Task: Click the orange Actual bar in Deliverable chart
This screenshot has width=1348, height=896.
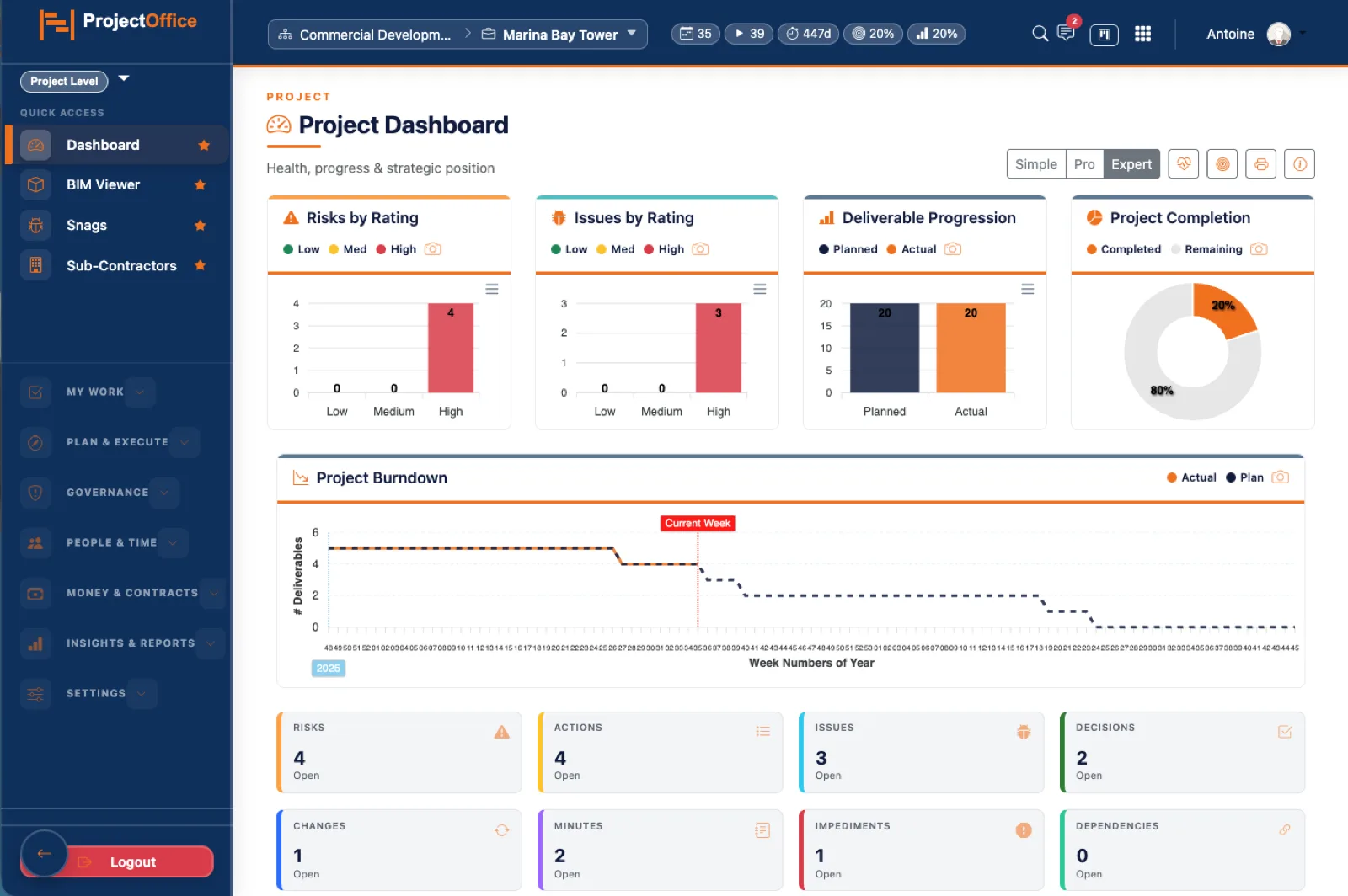Action: tap(971, 348)
